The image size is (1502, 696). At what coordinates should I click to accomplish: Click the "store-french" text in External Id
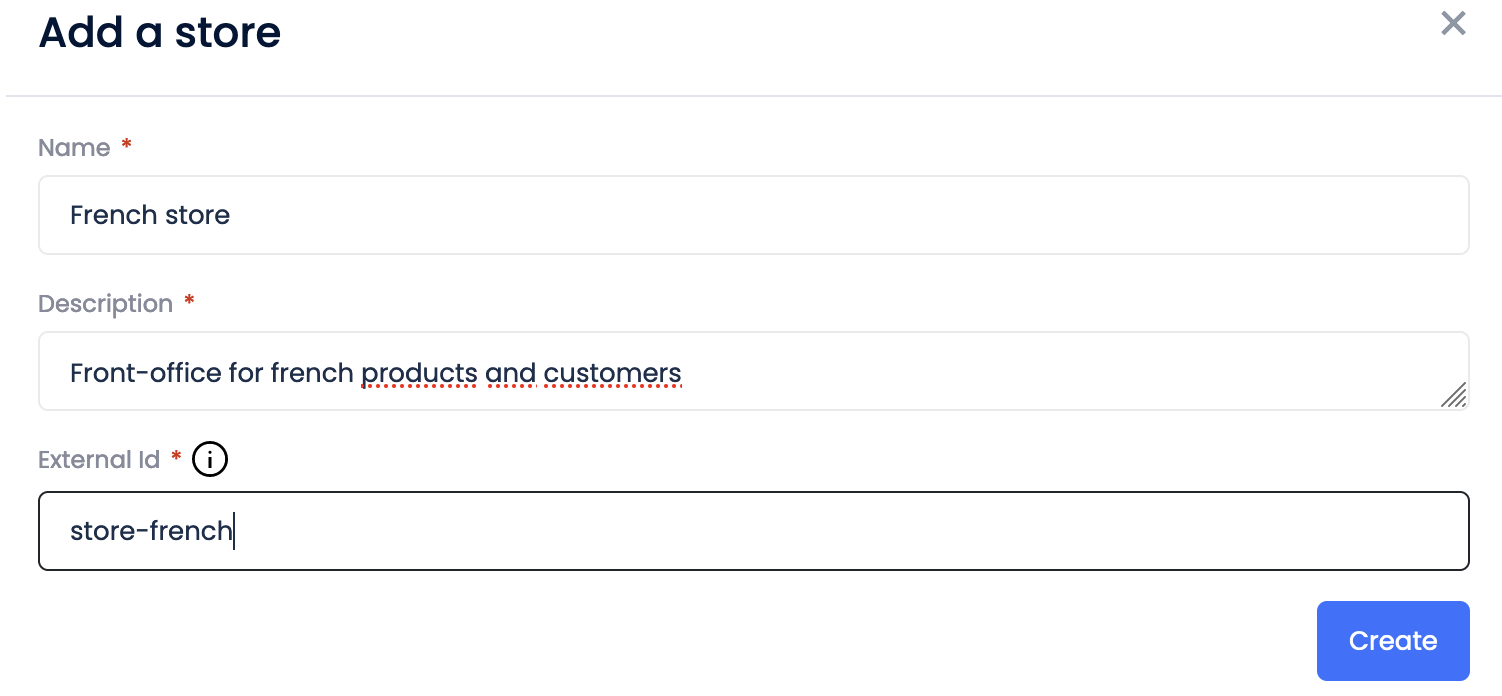pyautogui.click(x=150, y=531)
